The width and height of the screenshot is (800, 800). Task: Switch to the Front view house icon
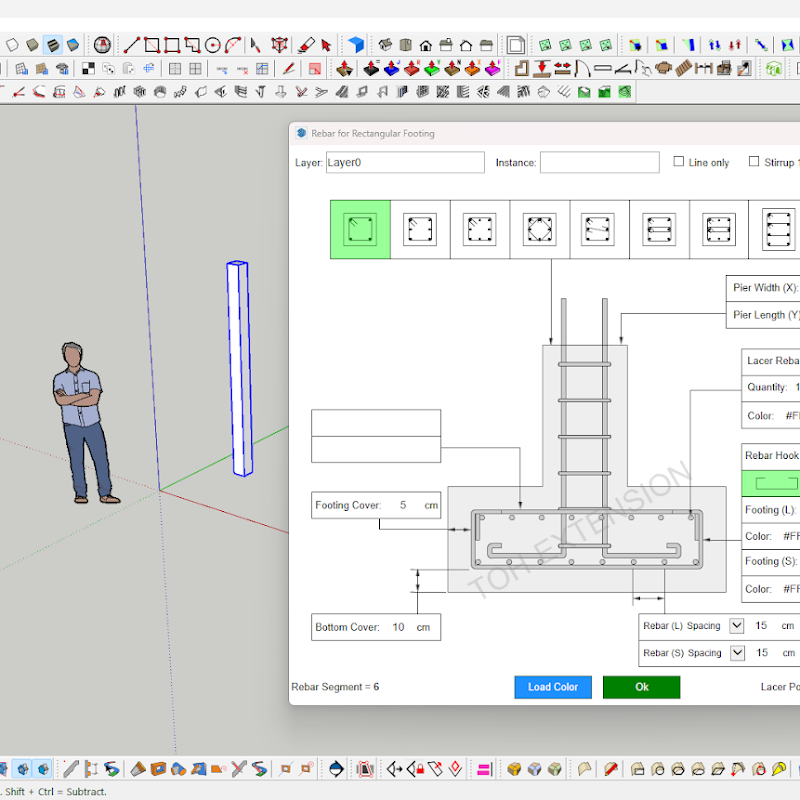[426, 45]
